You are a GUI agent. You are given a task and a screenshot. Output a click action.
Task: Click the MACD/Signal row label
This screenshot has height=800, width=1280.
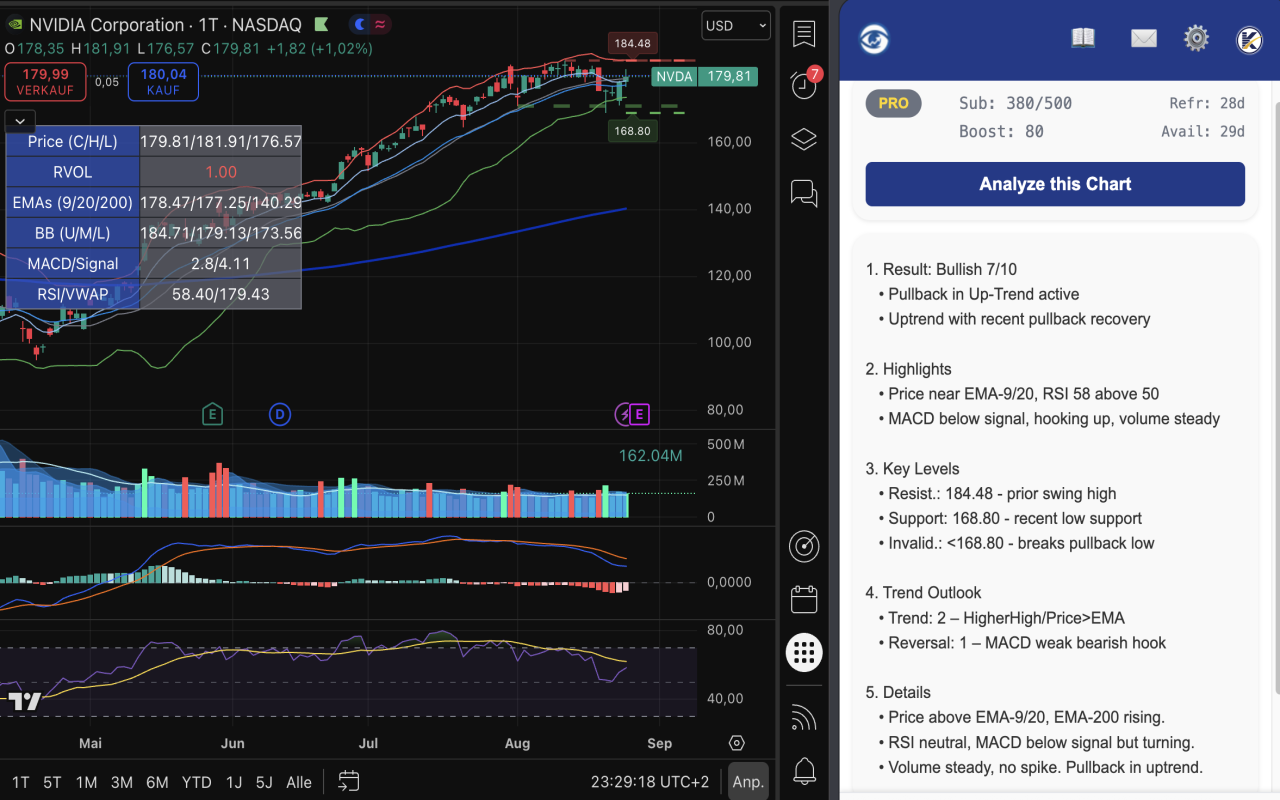coord(73,264)
